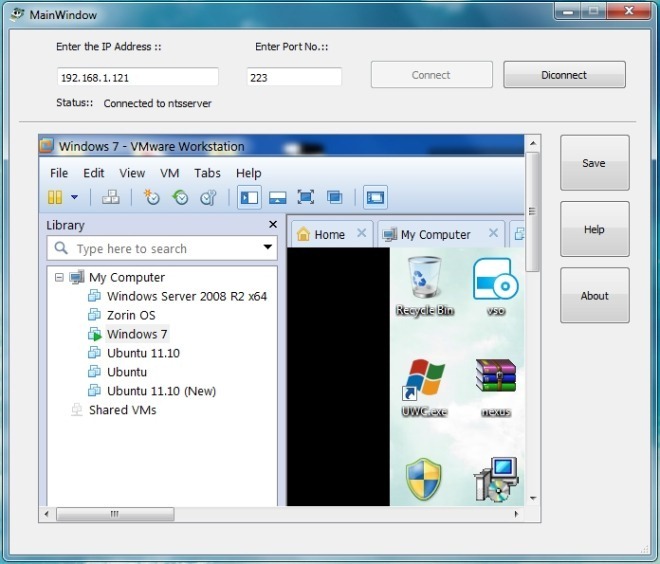The width and height of the screenshot is (660, 564).
Task: Click the nexus archive icon
Action: click(x=496, y=388)
